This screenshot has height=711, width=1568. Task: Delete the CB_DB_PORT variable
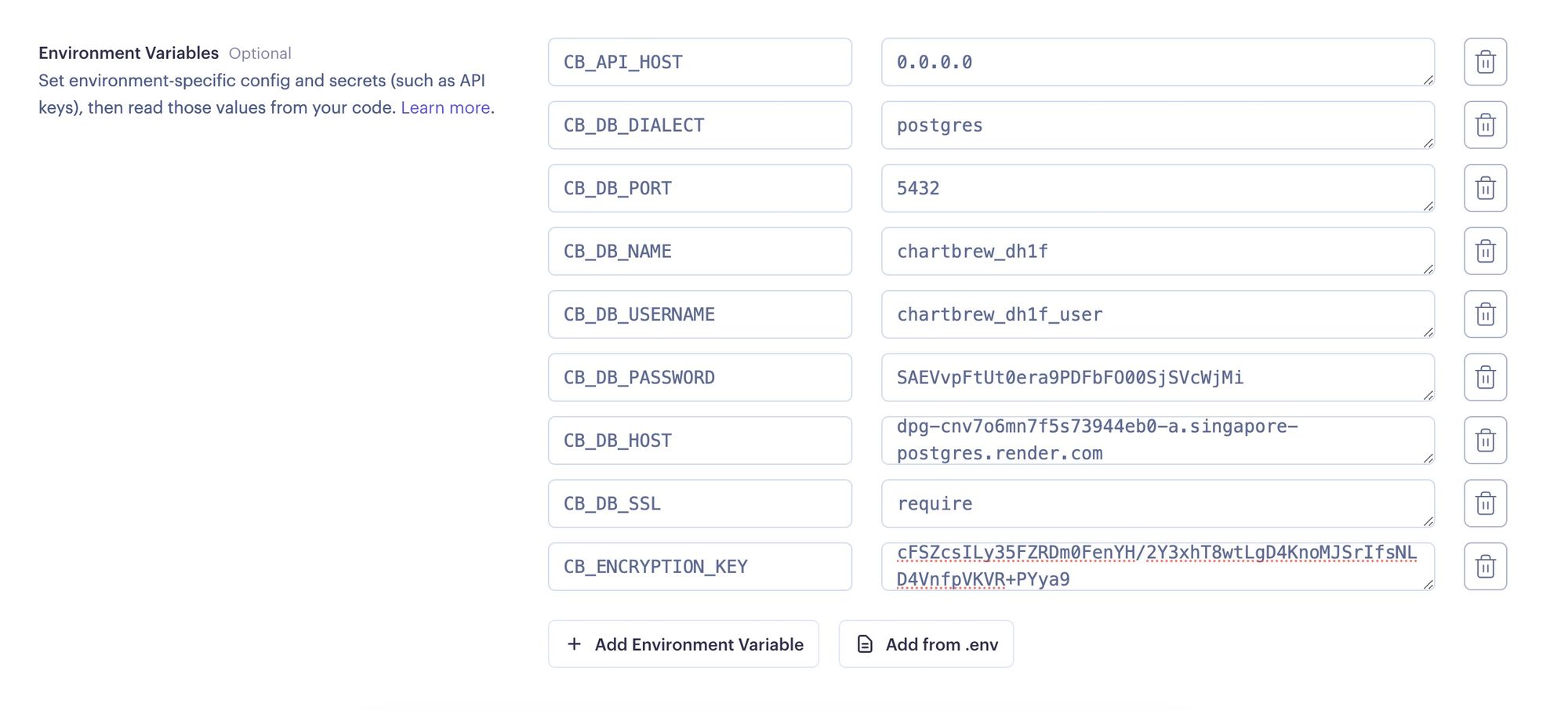pos(1485,187)
